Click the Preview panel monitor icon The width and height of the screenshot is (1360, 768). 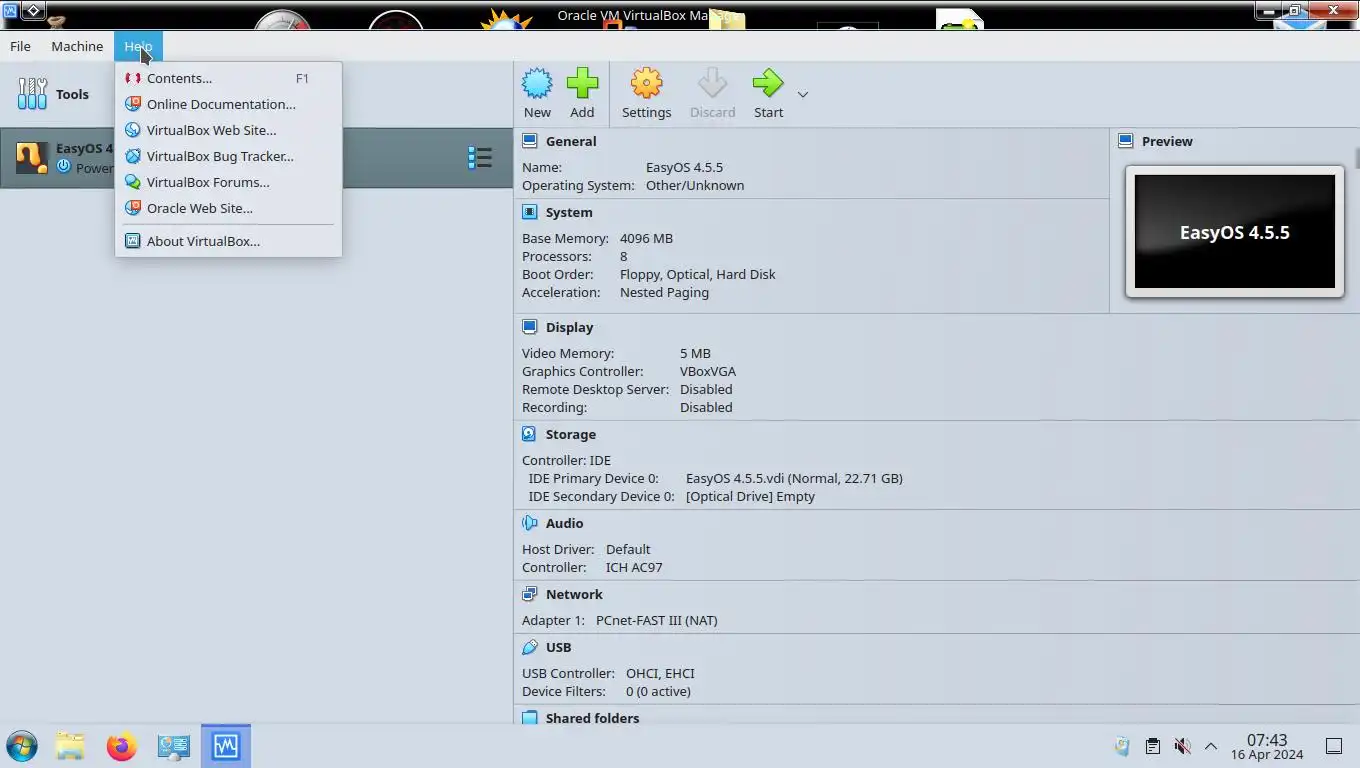[x=1125, y=141]
